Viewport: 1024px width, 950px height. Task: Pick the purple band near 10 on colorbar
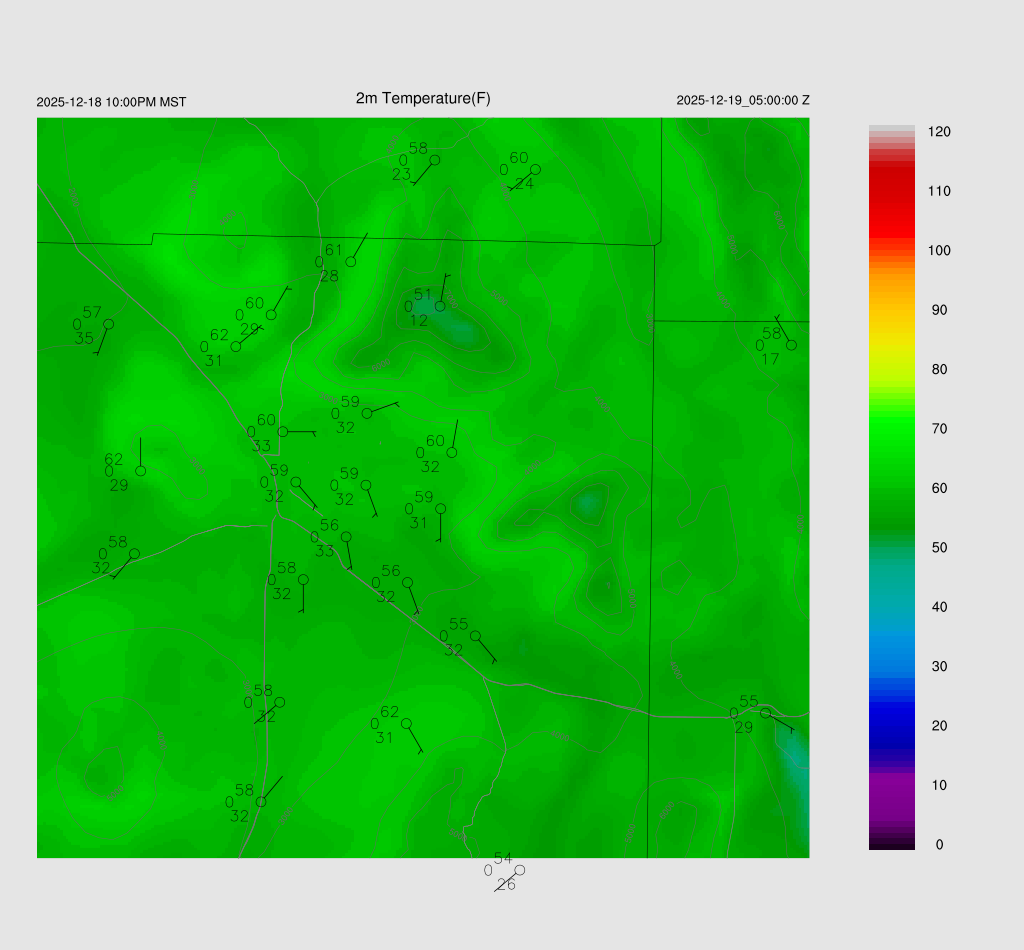[892, 785]
